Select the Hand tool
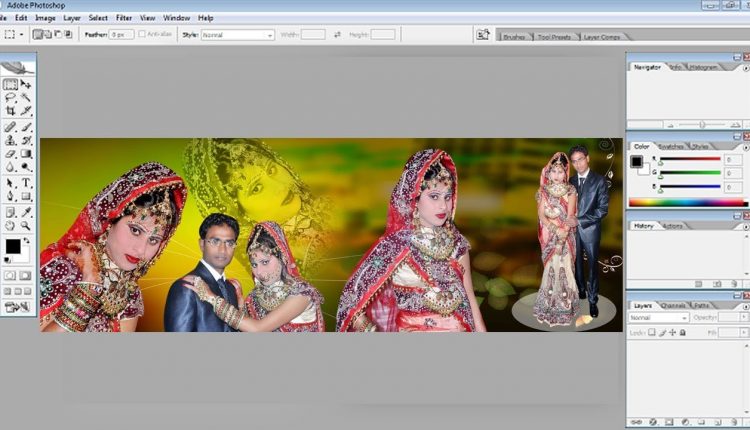Image resolution: width=750 pixels, height=430 pixels. click(x=11, y=225)
